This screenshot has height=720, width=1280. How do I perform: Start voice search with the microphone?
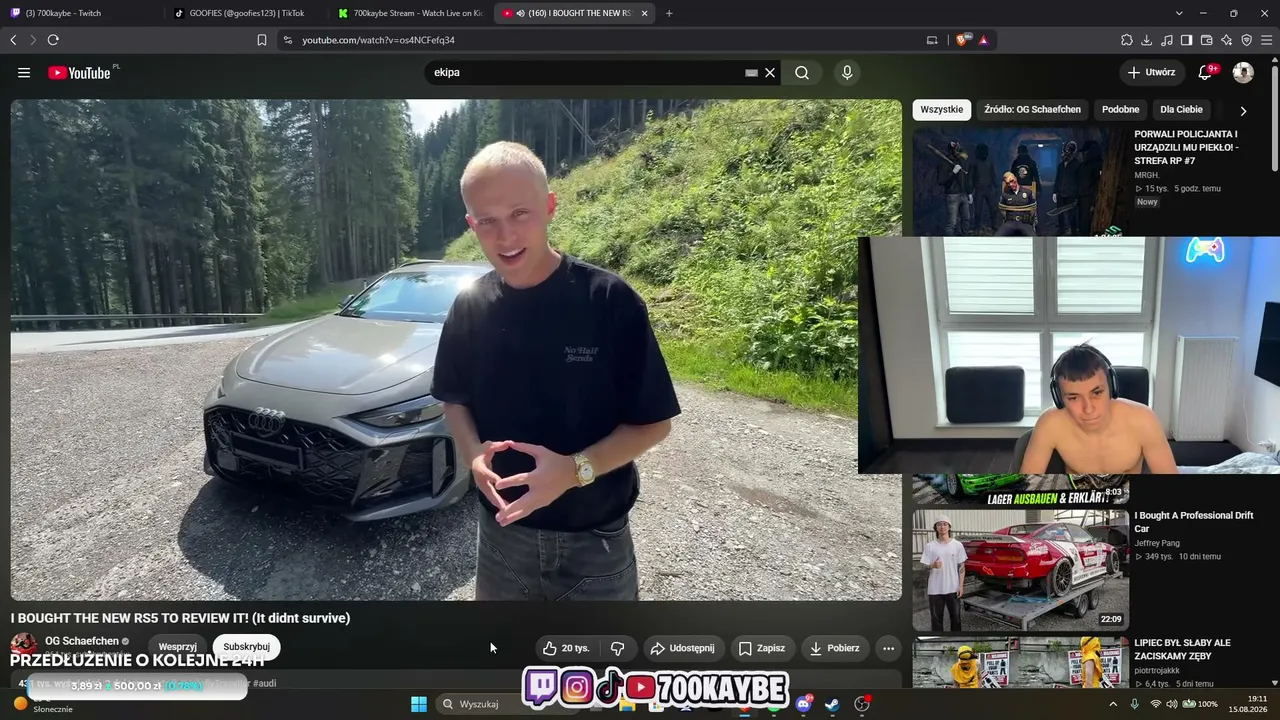[x=847, y=72]
